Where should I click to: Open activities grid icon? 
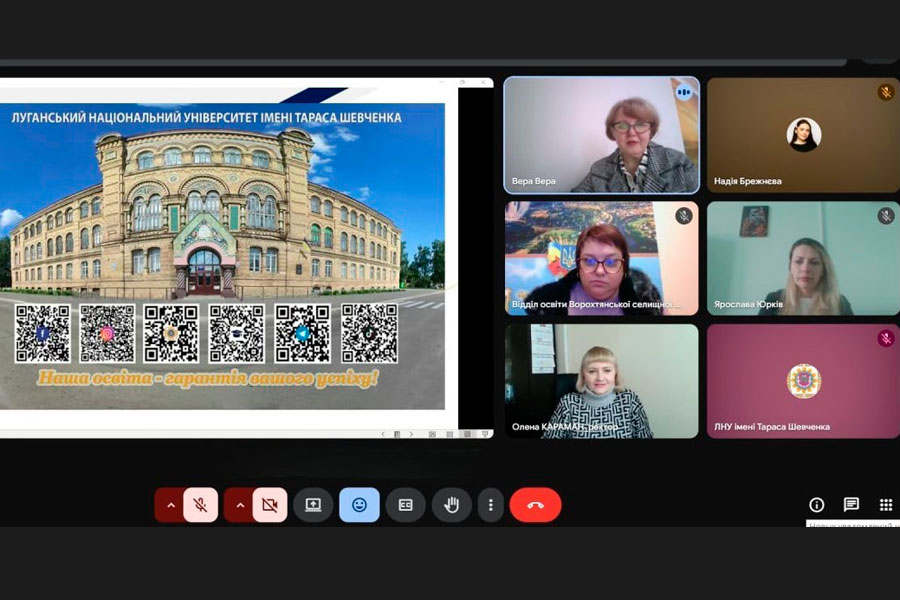(x=886, y=505)
